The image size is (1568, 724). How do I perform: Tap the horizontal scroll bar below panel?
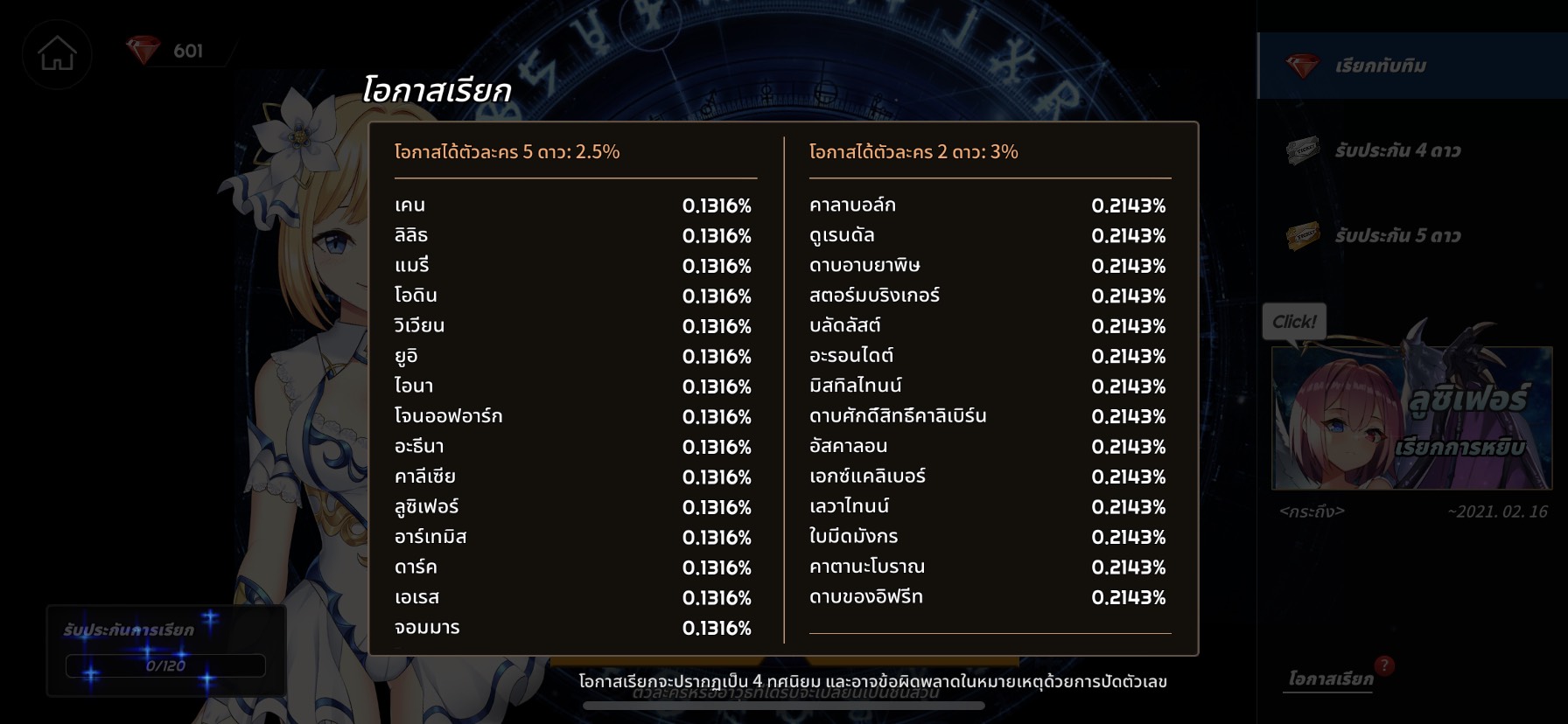[x=784, y=706]
